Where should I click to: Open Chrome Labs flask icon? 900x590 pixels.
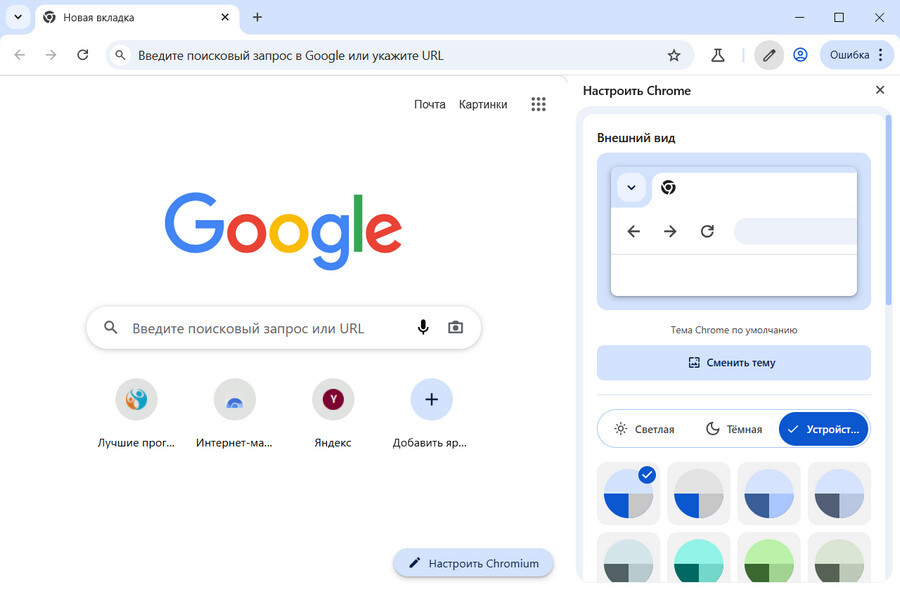coord(717,55)
